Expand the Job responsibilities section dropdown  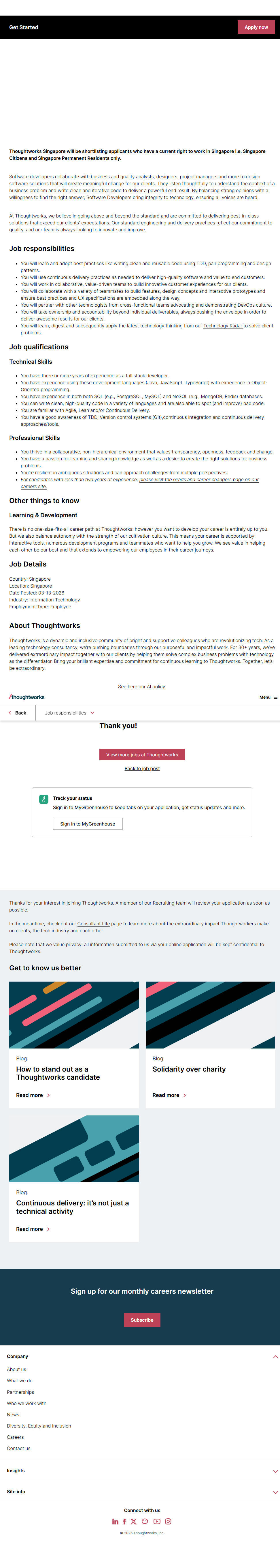[69, 713]
